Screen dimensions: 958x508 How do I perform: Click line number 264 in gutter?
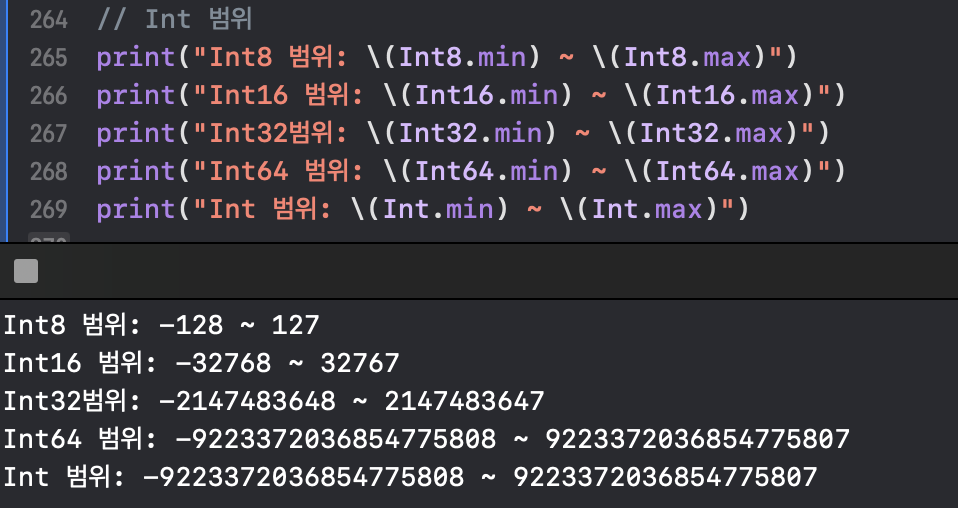(48, 20)
